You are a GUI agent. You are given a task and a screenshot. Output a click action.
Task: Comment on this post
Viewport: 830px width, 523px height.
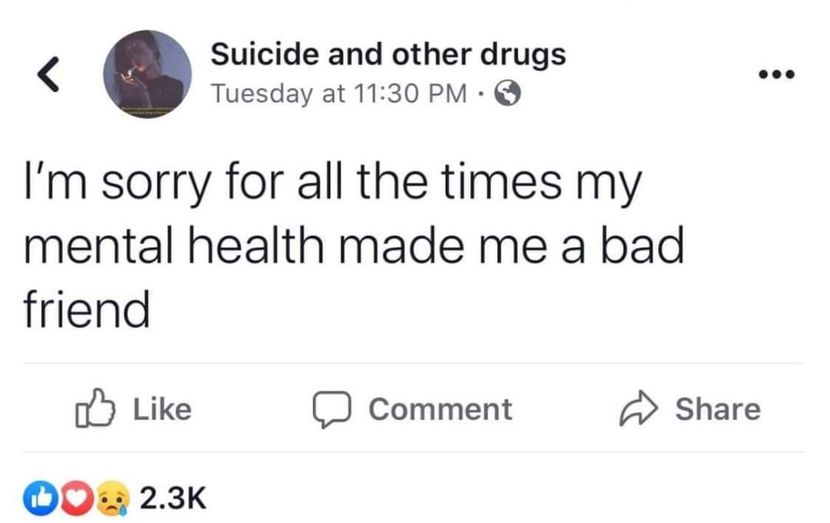tap(412, 409)
